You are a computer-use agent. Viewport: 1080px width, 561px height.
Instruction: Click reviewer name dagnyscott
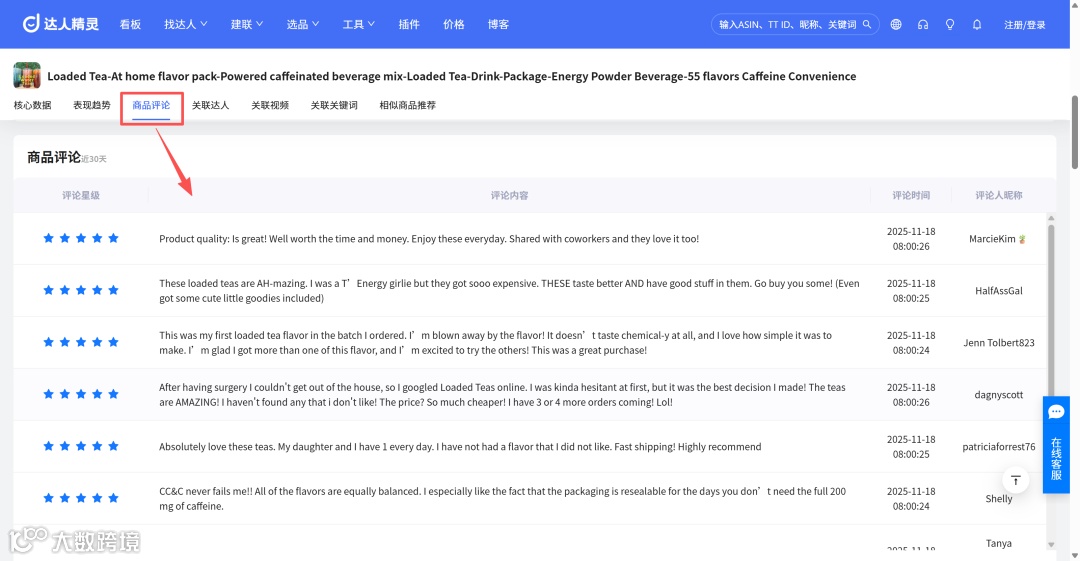[x=999, y=395]
